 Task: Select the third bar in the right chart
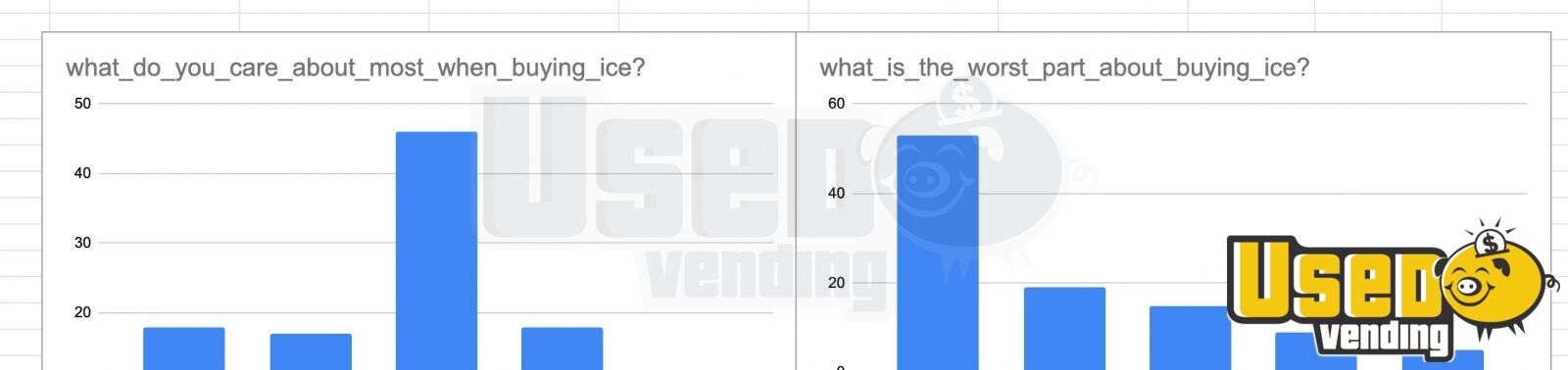(1190, 338)
